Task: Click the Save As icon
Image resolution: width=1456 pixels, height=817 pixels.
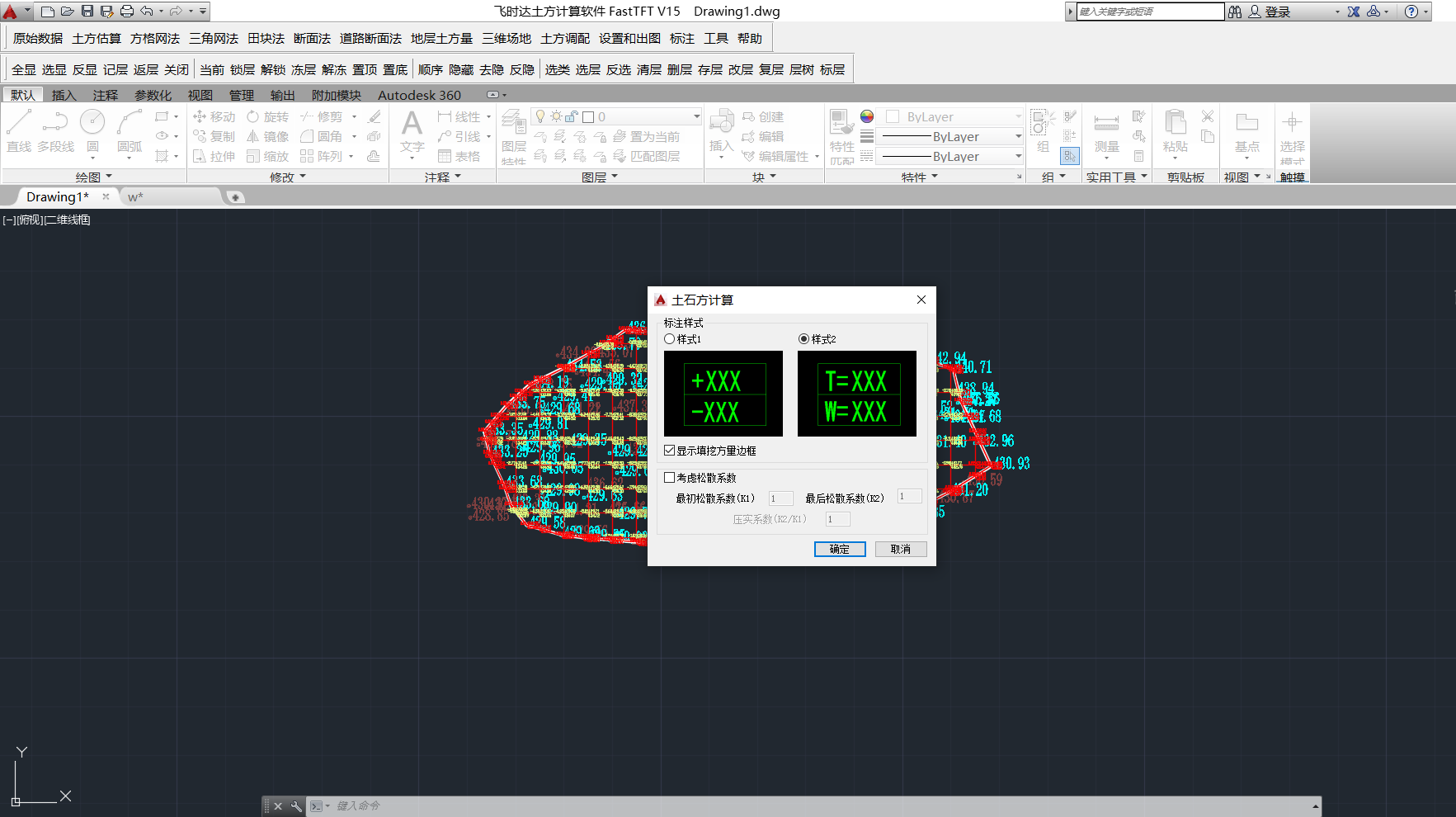Action: [x=106, y=12]
